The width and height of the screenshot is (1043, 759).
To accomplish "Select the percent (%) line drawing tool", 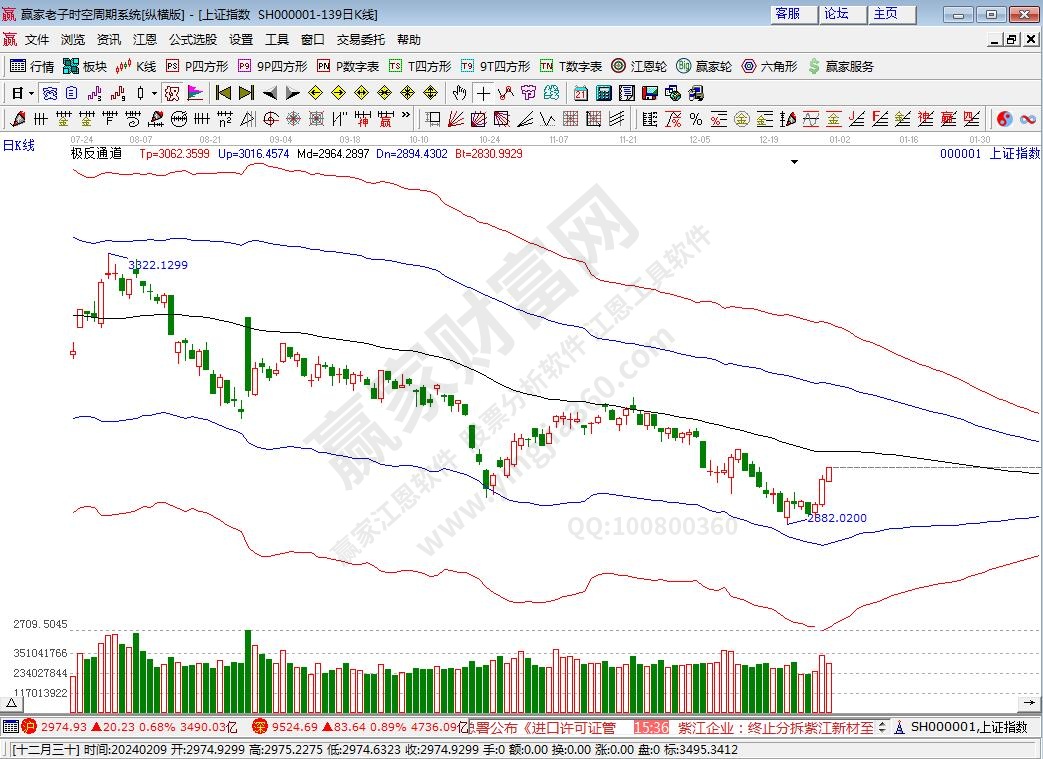I will [696, 119].
